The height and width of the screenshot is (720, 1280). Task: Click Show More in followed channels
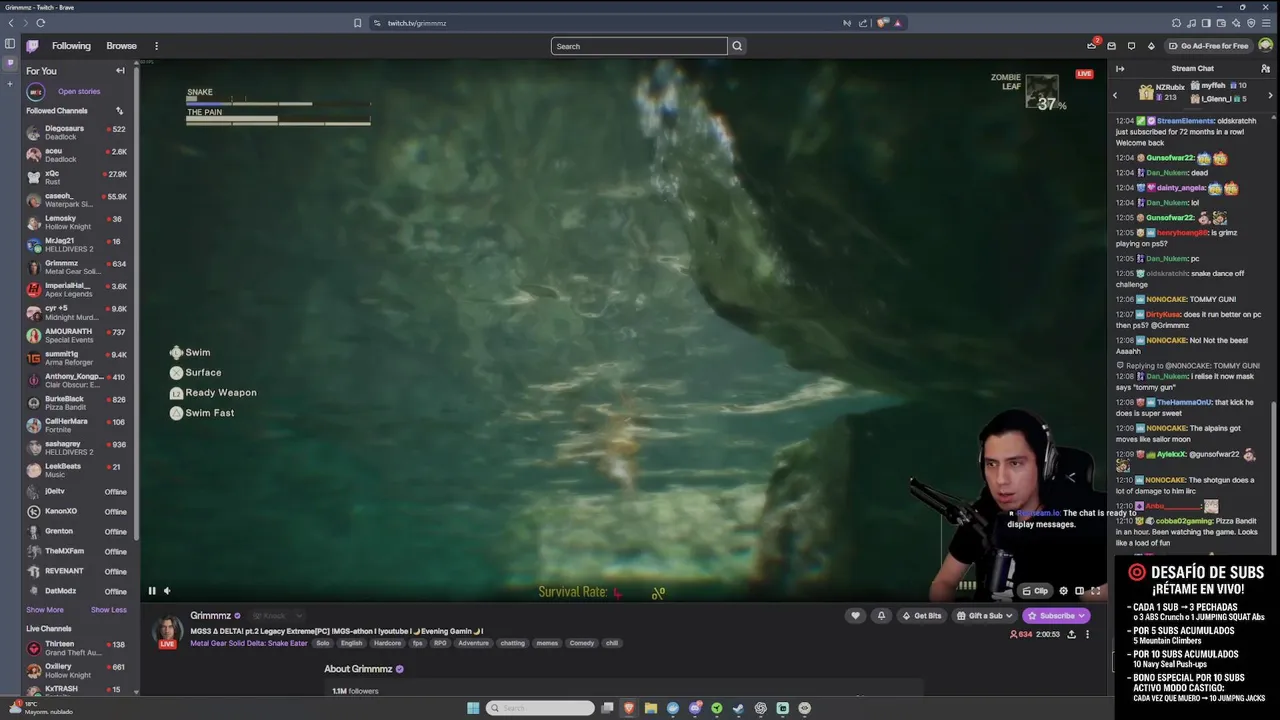(x=44, y=610)
